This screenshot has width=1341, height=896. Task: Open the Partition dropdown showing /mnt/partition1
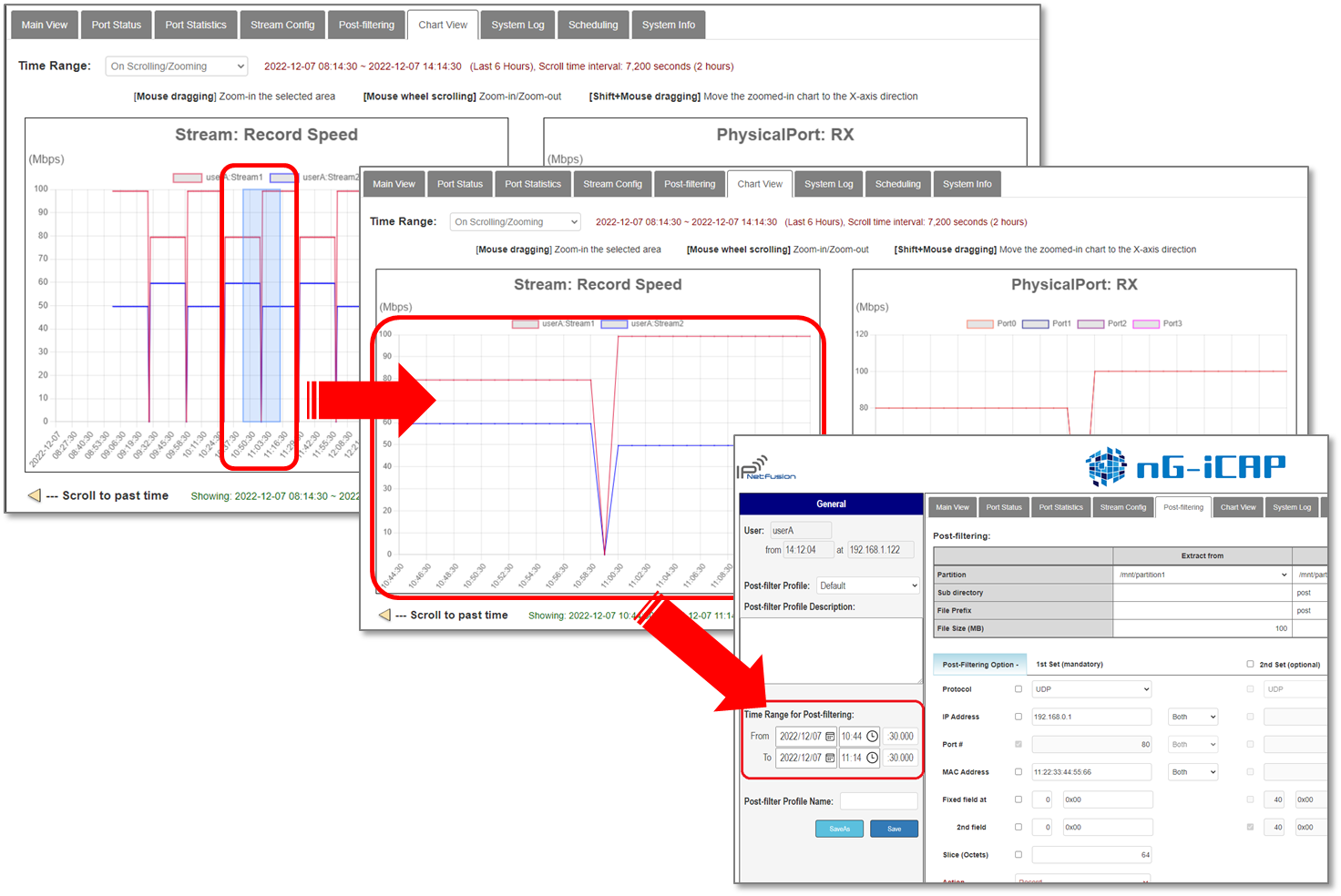(x=1203, y=575)
